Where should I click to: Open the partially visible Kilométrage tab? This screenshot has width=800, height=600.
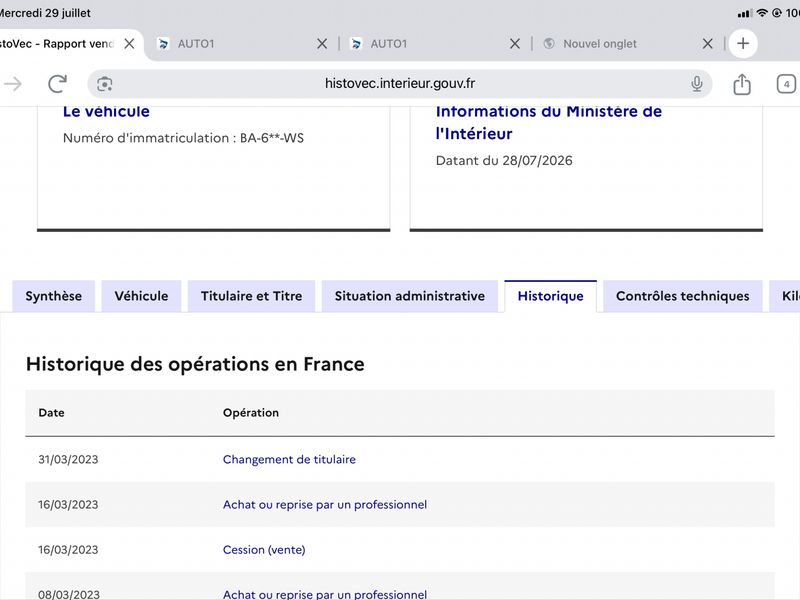[786, 296]
